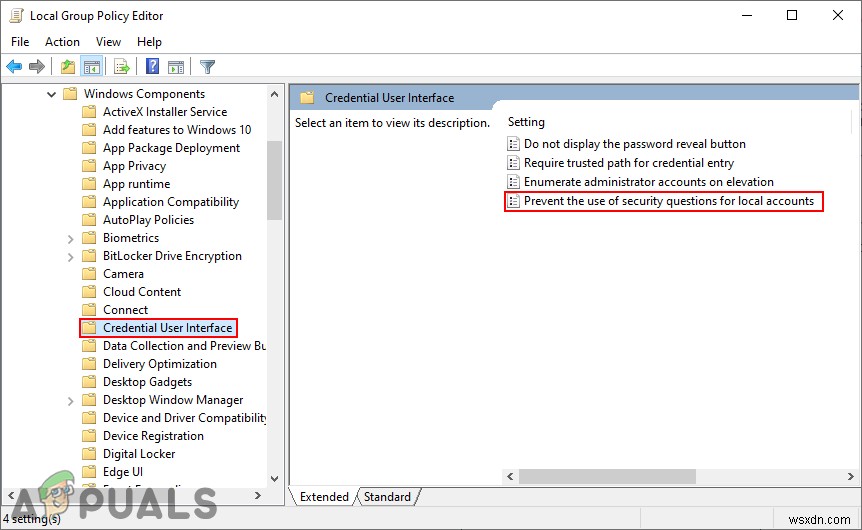Viewport: 862px width, 530px height.
Task: Open the File menu
Action: pos(20,42)
